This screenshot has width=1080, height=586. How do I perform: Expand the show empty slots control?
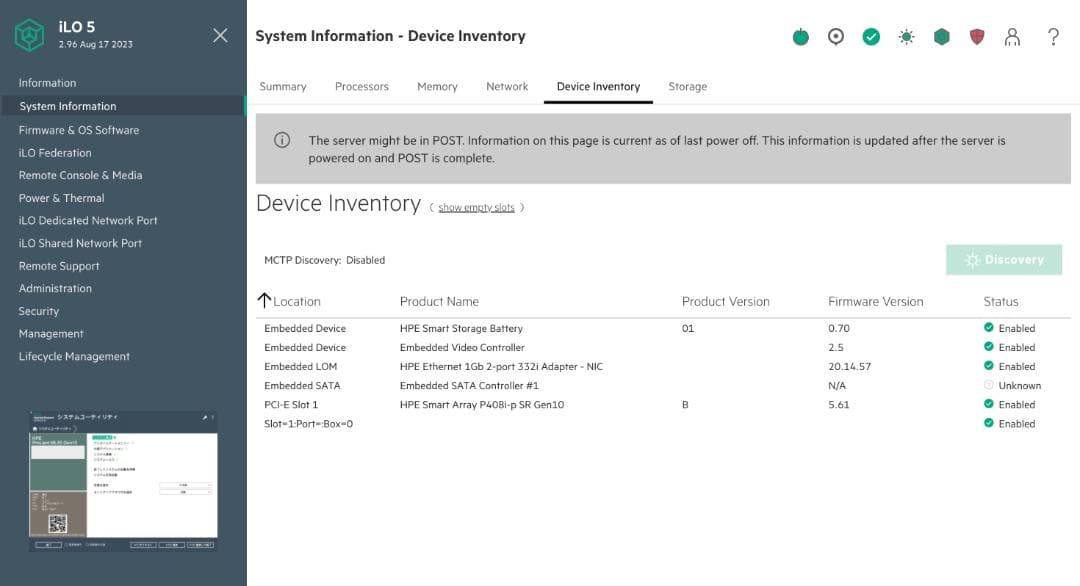click(478, 207)
